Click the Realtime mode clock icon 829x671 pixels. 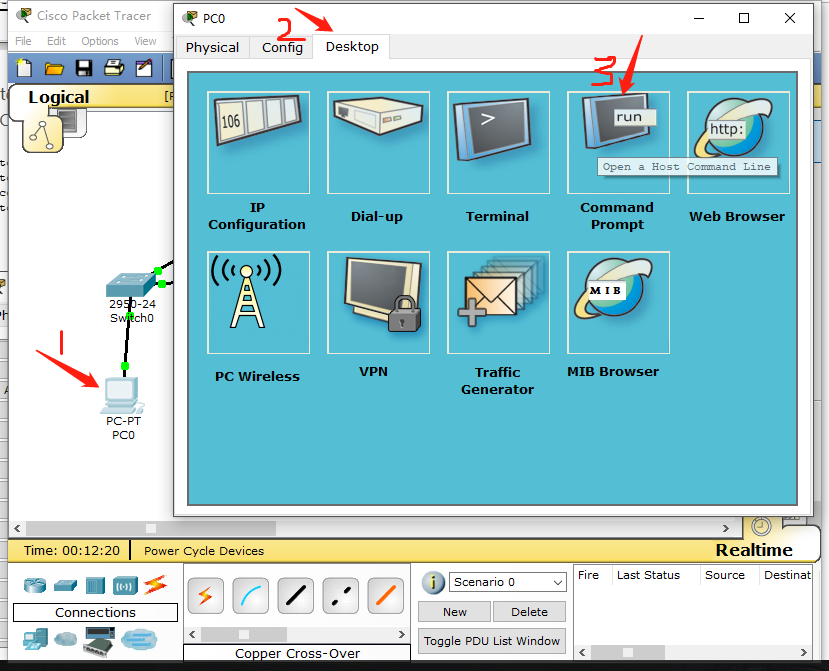(761, 526)
